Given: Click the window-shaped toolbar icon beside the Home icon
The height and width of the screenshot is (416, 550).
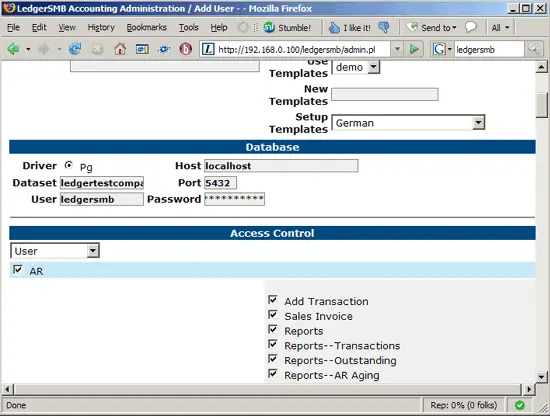Looking at the screenshot, I should pos(142,49).
